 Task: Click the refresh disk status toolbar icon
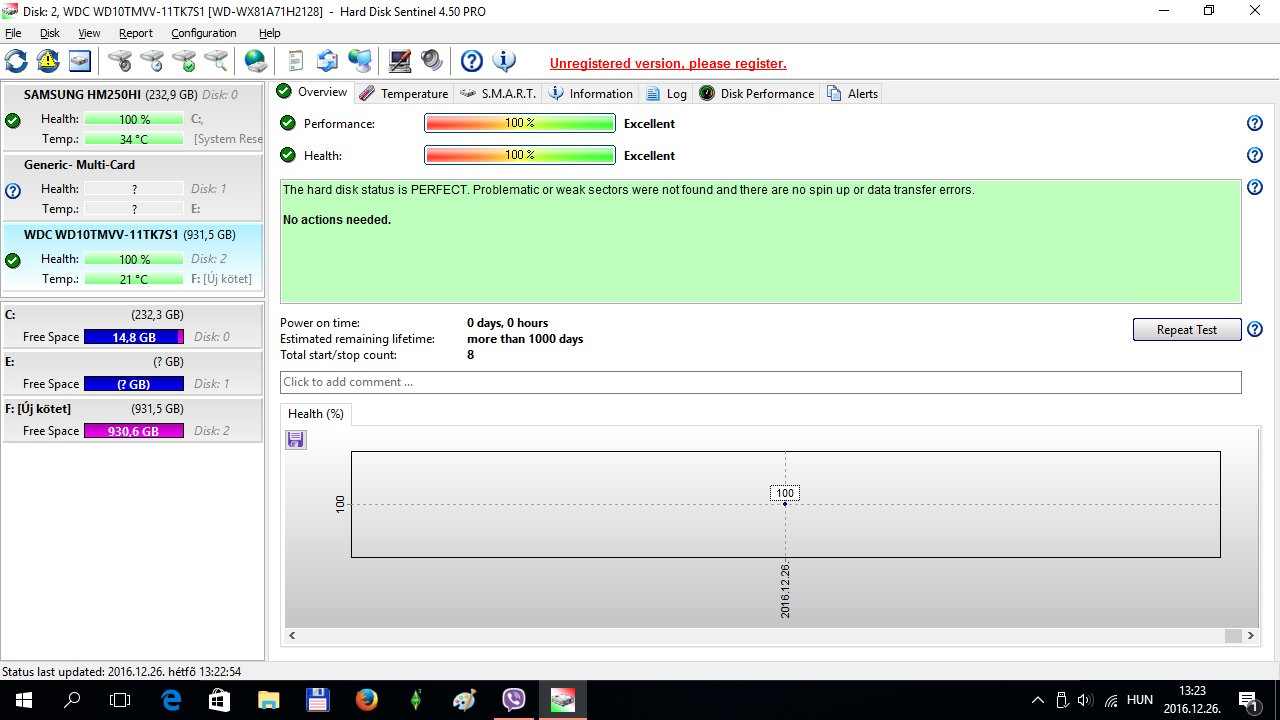(16, 61)
